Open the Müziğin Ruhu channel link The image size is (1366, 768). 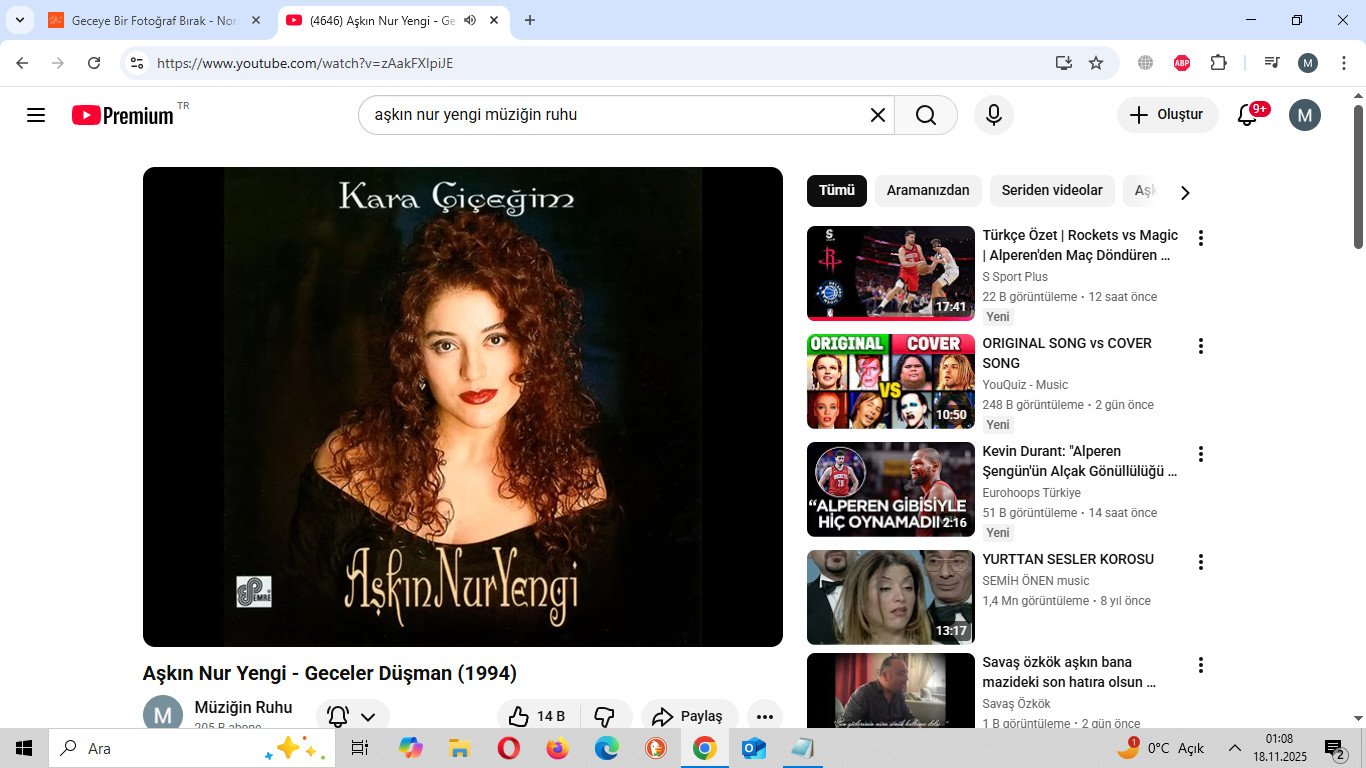pos(243,708)
